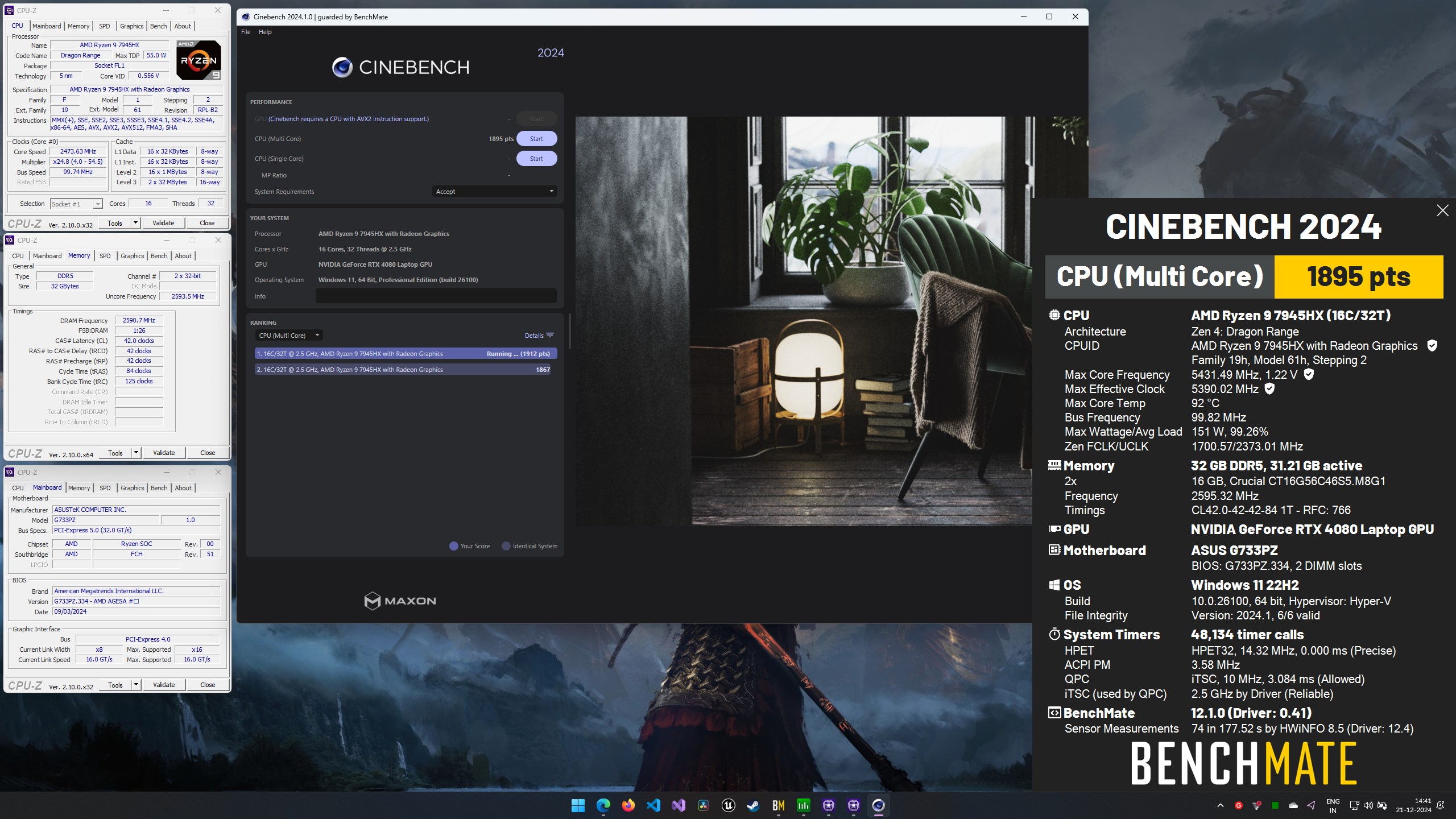Image resolution: width=1456 pixels, height=819 pixels.
Task: Show hidden system tray icons
Action: pos(1220,805)
